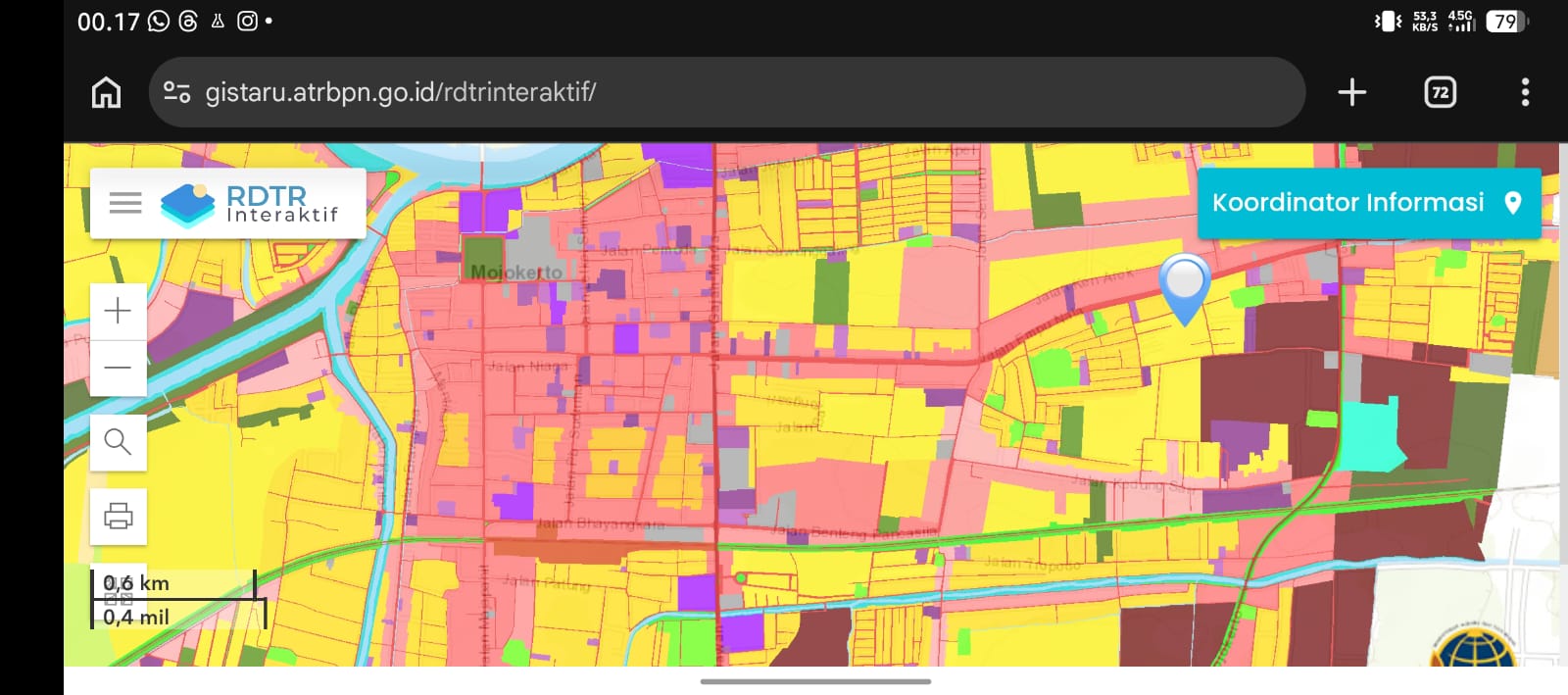Focus the gistaru.atrbpn.go.id address bar

686,92
